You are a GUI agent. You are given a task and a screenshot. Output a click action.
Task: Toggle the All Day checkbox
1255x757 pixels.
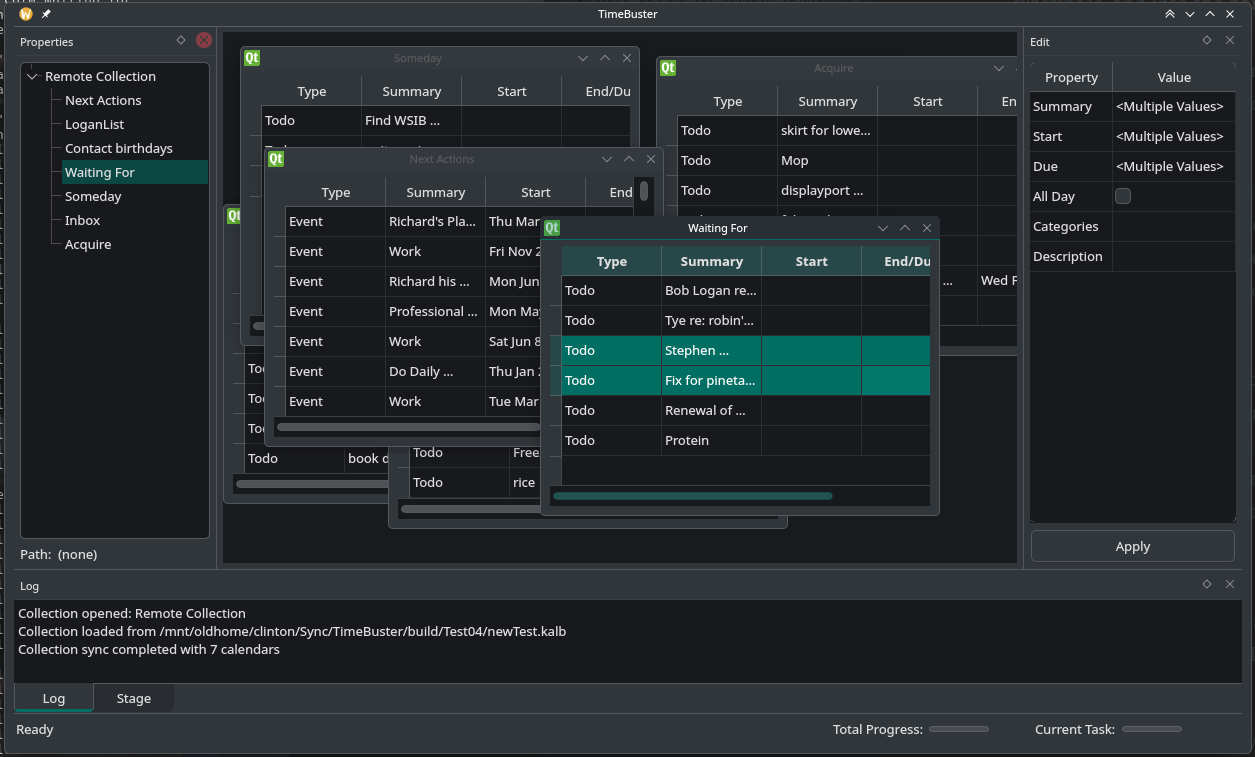pos(1123,196)
